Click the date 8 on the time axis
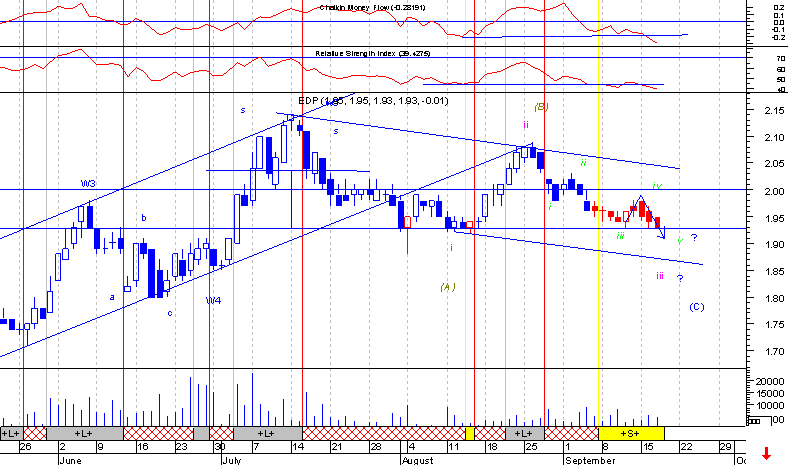The width and height of the screenshot is (788, 465). coord(606,447)
